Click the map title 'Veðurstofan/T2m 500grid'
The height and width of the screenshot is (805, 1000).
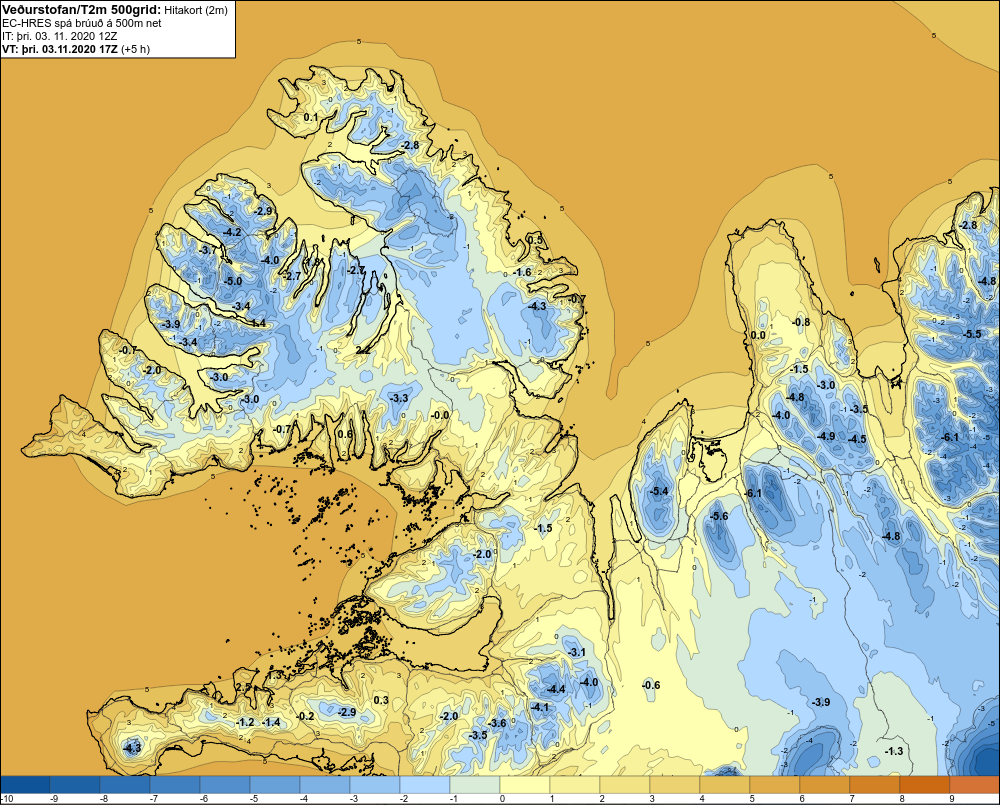point(81,10)
